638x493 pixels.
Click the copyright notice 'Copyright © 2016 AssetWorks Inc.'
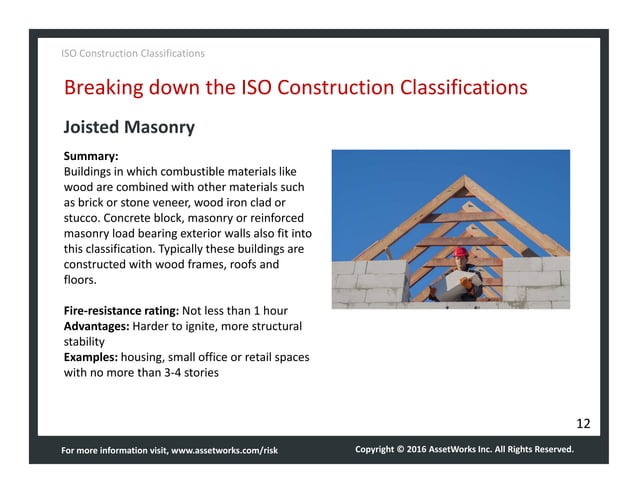point(423,449)
